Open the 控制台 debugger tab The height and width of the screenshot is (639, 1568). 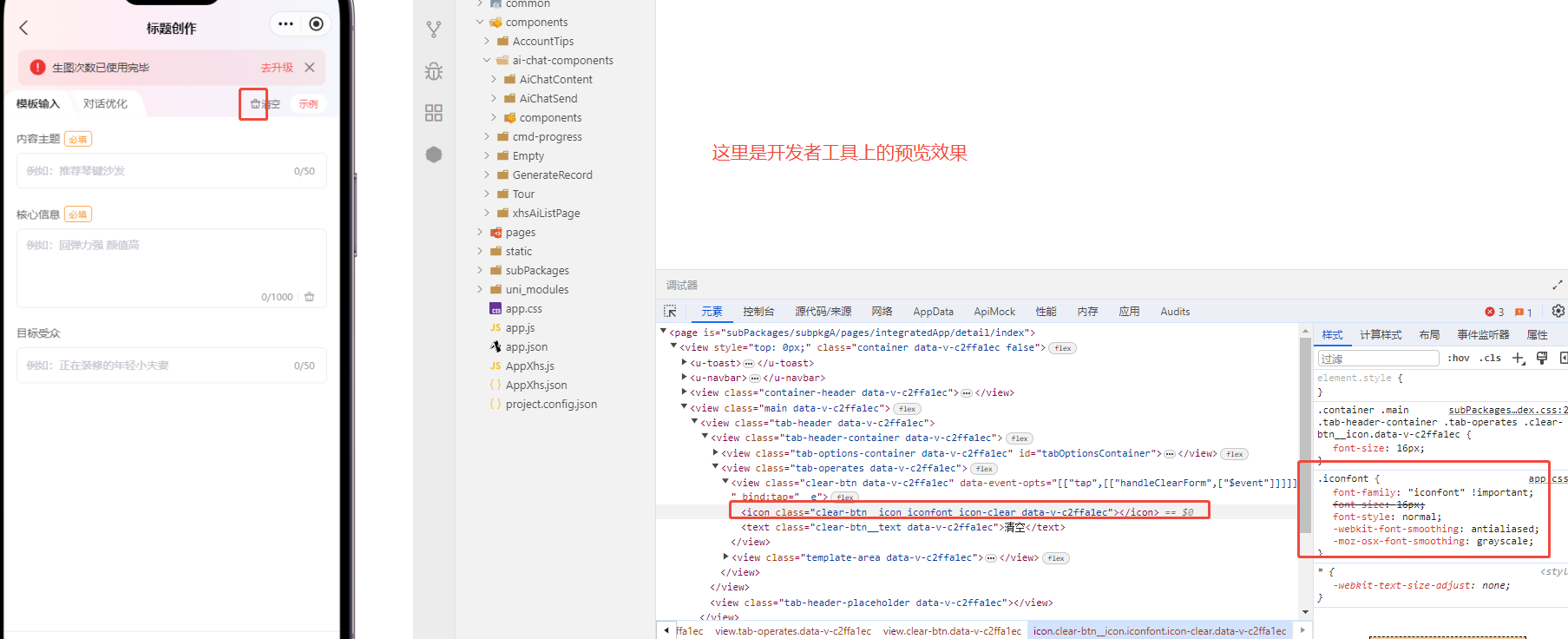(758, 312)
